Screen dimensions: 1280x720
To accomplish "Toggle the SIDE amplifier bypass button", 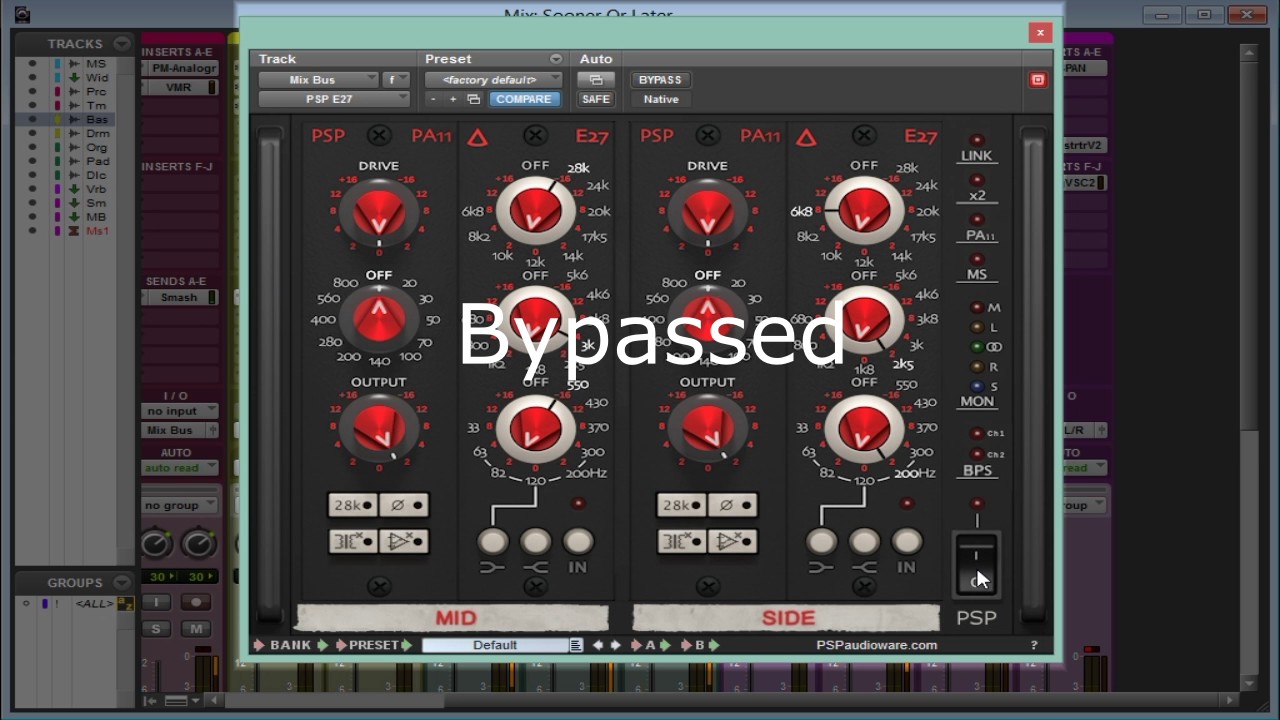I will (733, 541).
